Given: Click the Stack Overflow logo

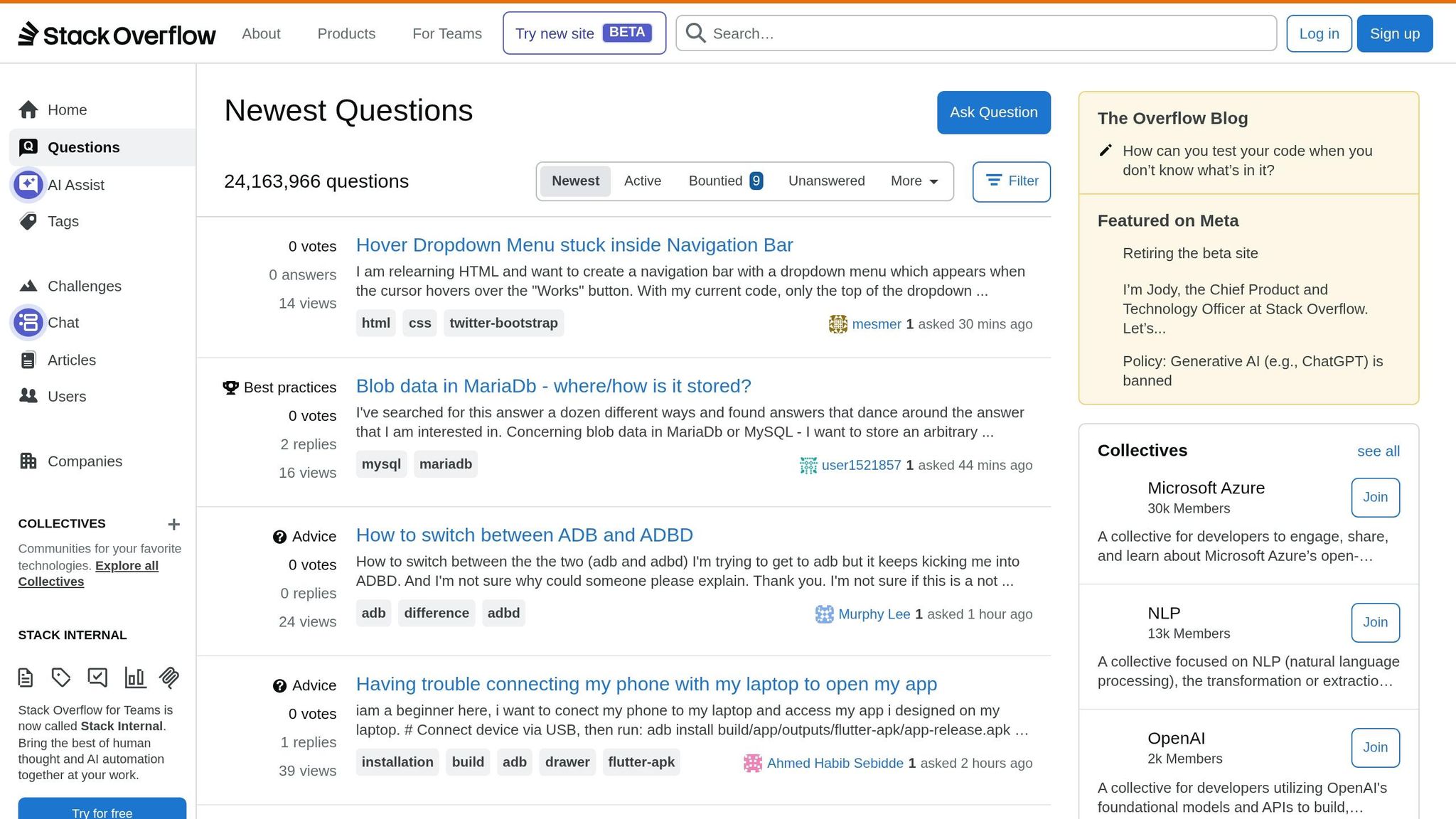Looking at the screenshot, I should (117, 33).
